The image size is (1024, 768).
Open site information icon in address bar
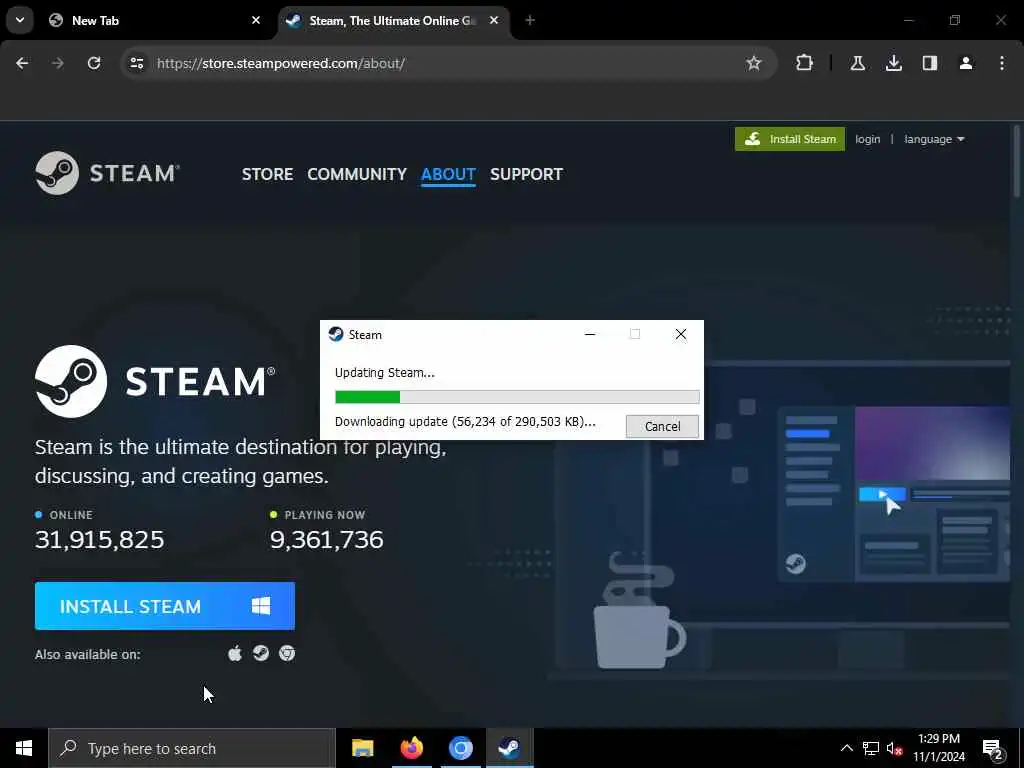click(136, 63)
